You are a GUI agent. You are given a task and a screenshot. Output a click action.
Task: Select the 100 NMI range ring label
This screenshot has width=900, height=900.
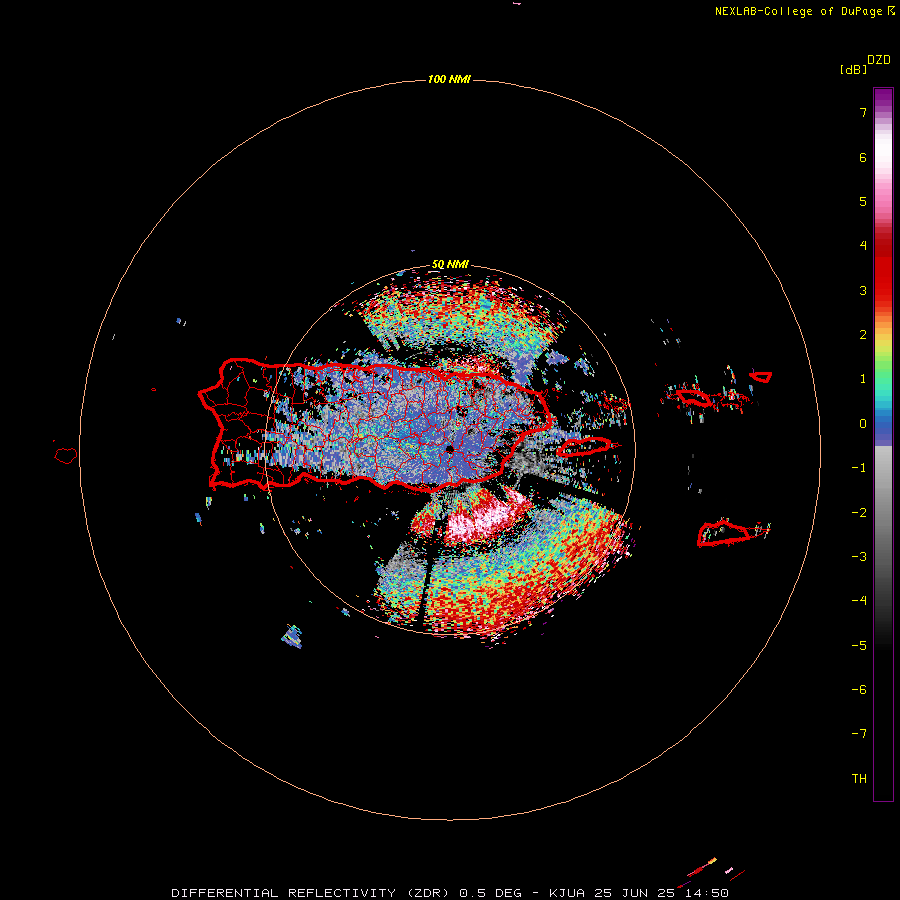pyautogui.click(x=449, y=79)
